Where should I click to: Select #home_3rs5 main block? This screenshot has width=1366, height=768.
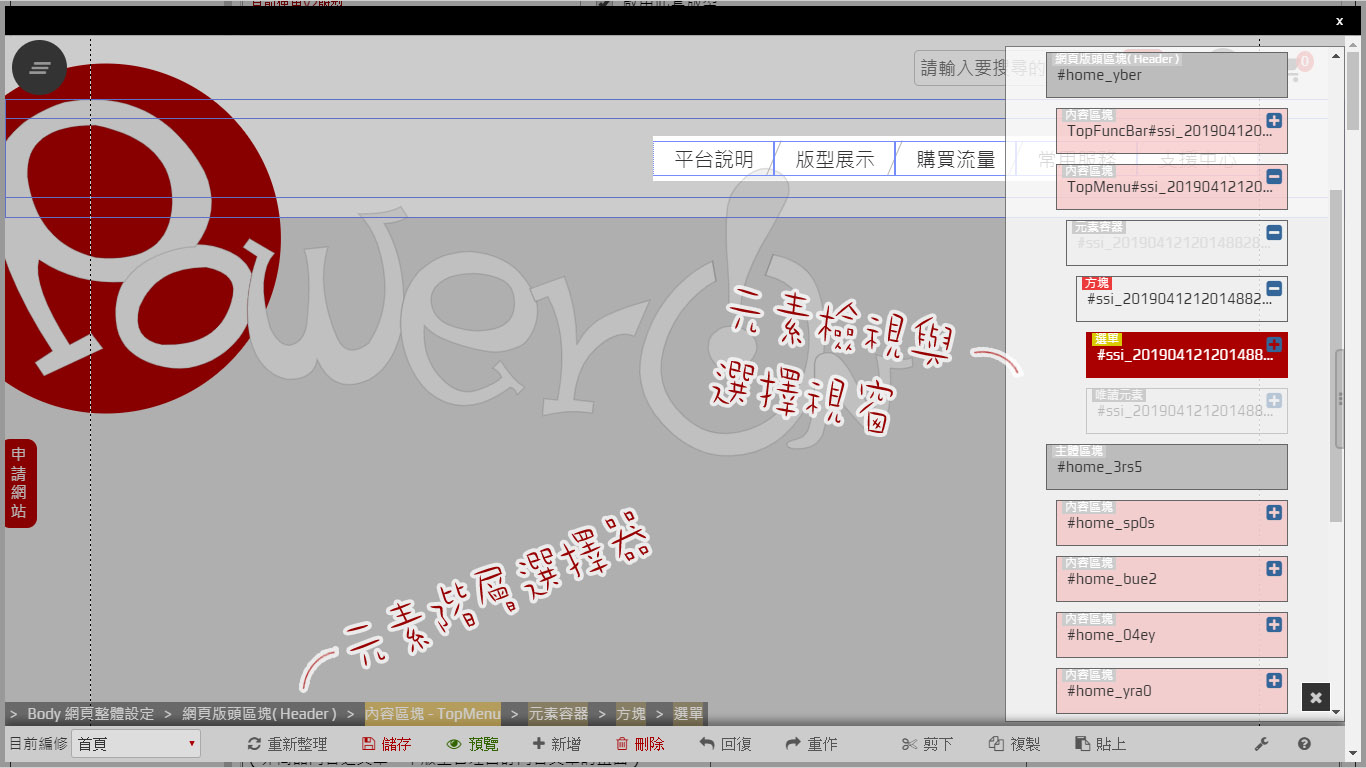(x=1166, y=467)
